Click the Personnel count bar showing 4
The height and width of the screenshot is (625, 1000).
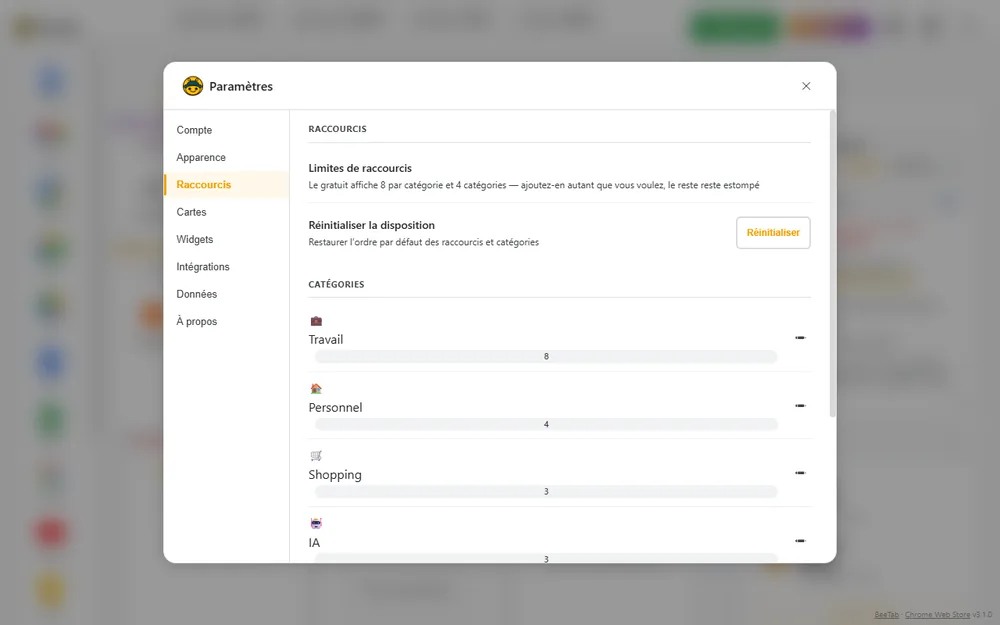tap(547, 424)
